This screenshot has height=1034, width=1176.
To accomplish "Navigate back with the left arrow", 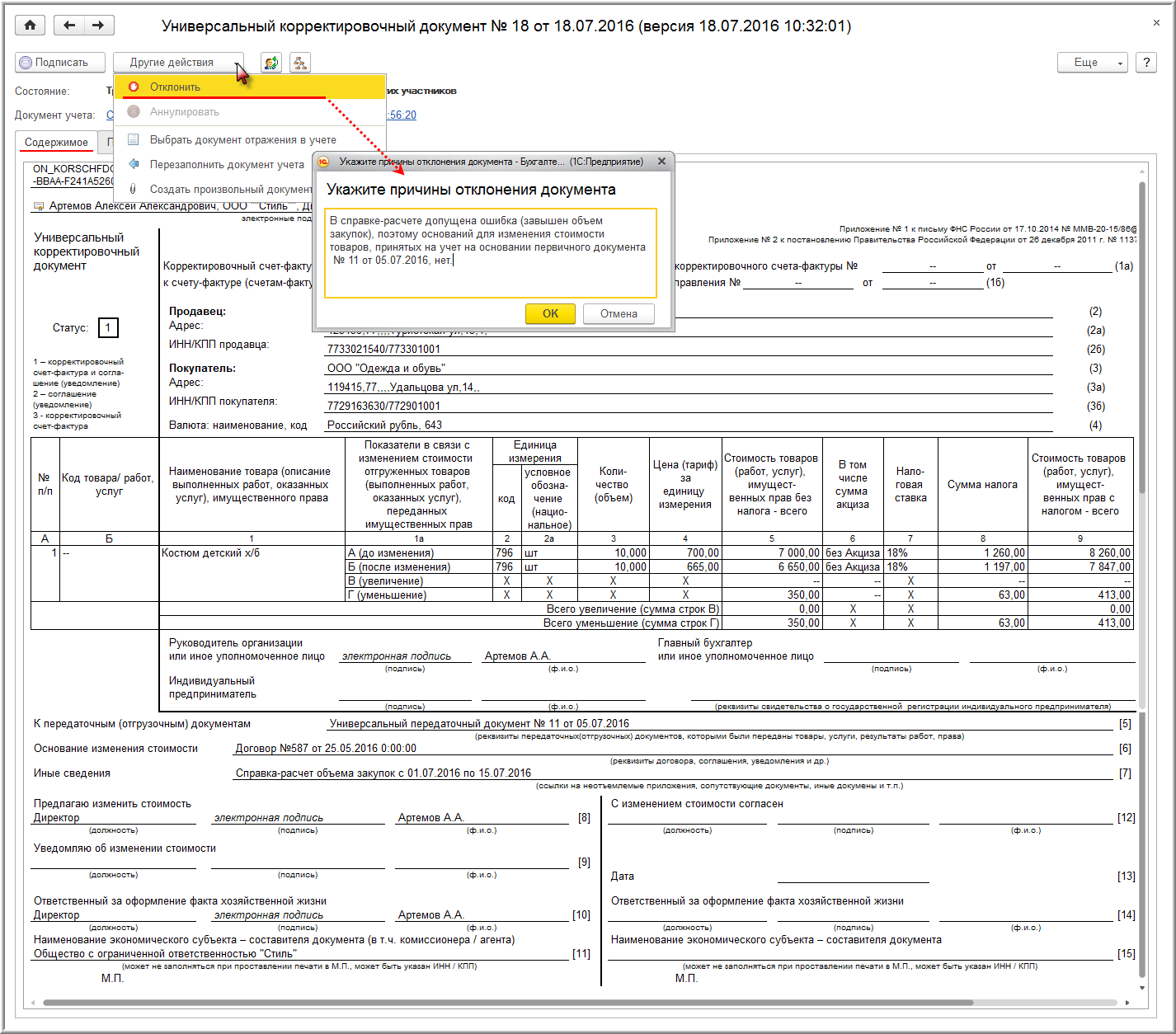I will (x=69, y=26).
